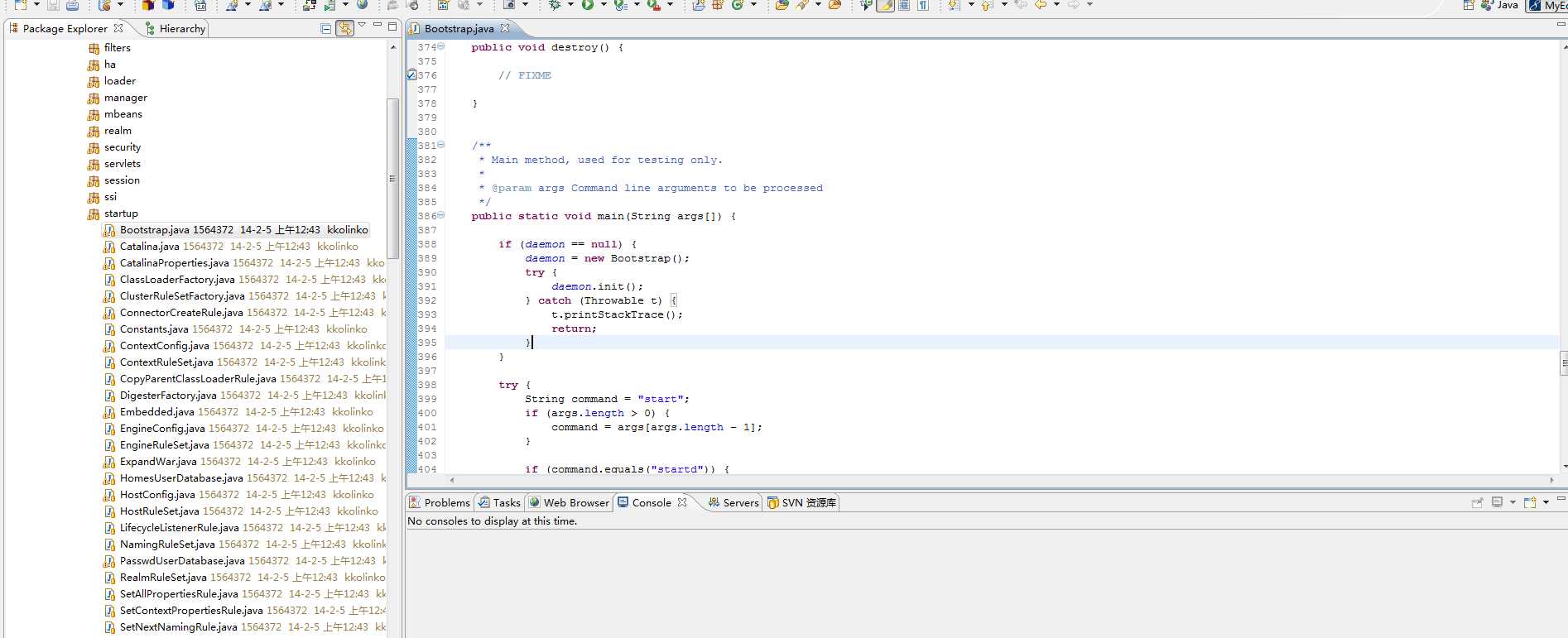The width and height of the screenshot is (1568, 638).
Task: Collapse Javadoc comment fold at line 381
Action: coord(440,145)
